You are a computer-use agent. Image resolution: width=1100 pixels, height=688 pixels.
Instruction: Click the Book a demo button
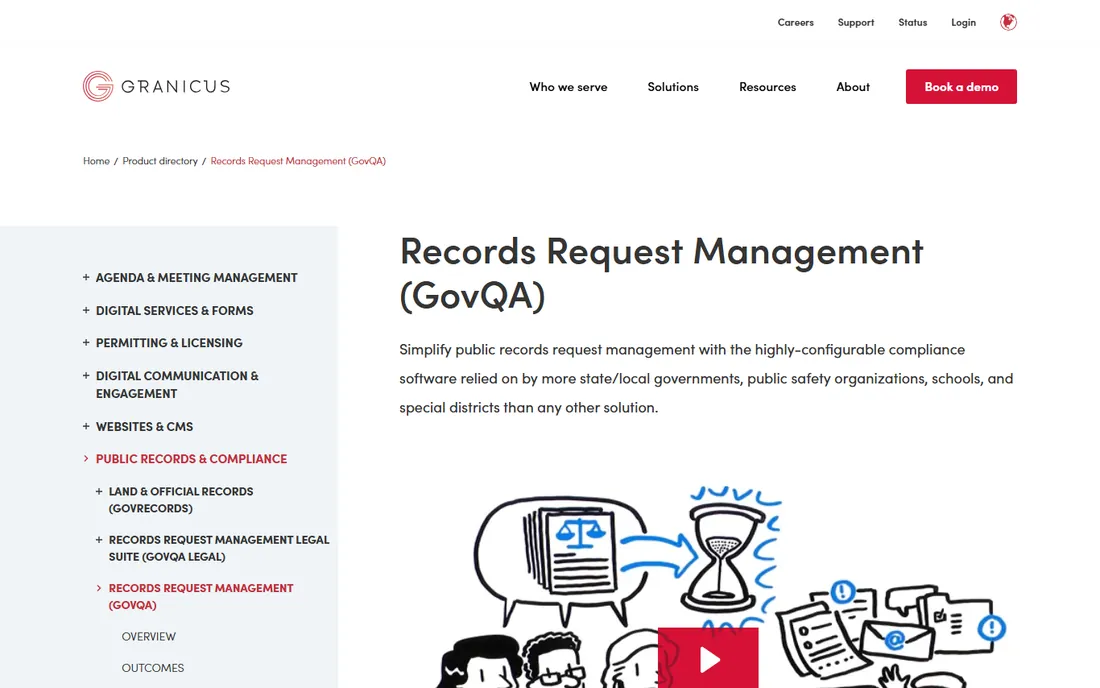(961, 86)
